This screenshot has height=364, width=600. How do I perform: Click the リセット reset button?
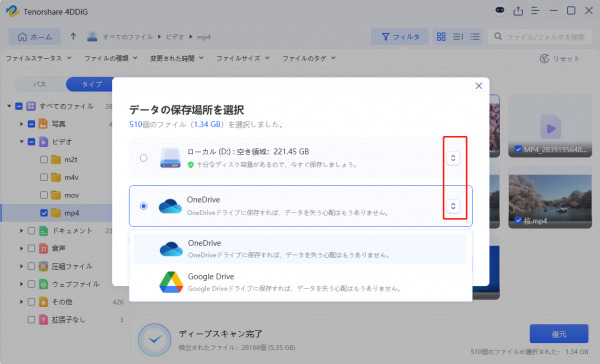click(560, 59)
